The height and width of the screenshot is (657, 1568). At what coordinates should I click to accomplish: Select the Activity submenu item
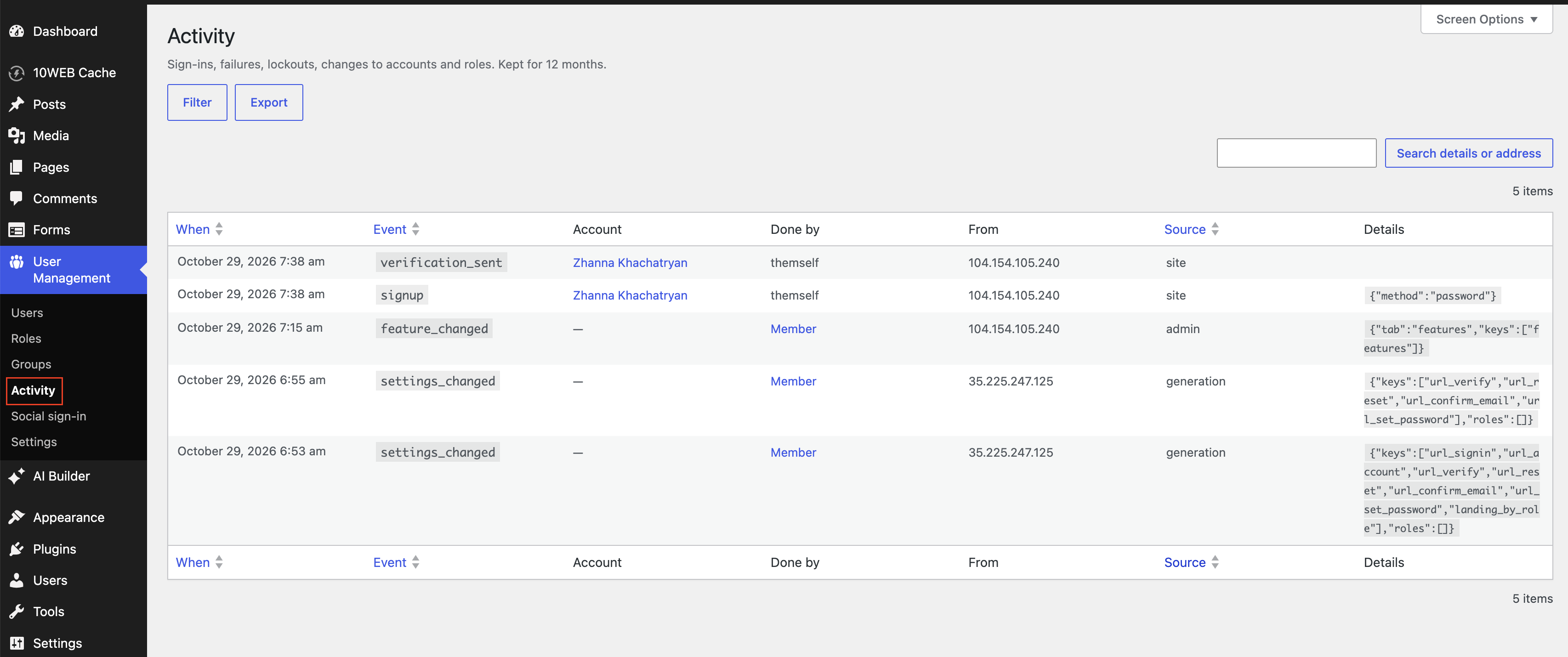coord(34,391)
